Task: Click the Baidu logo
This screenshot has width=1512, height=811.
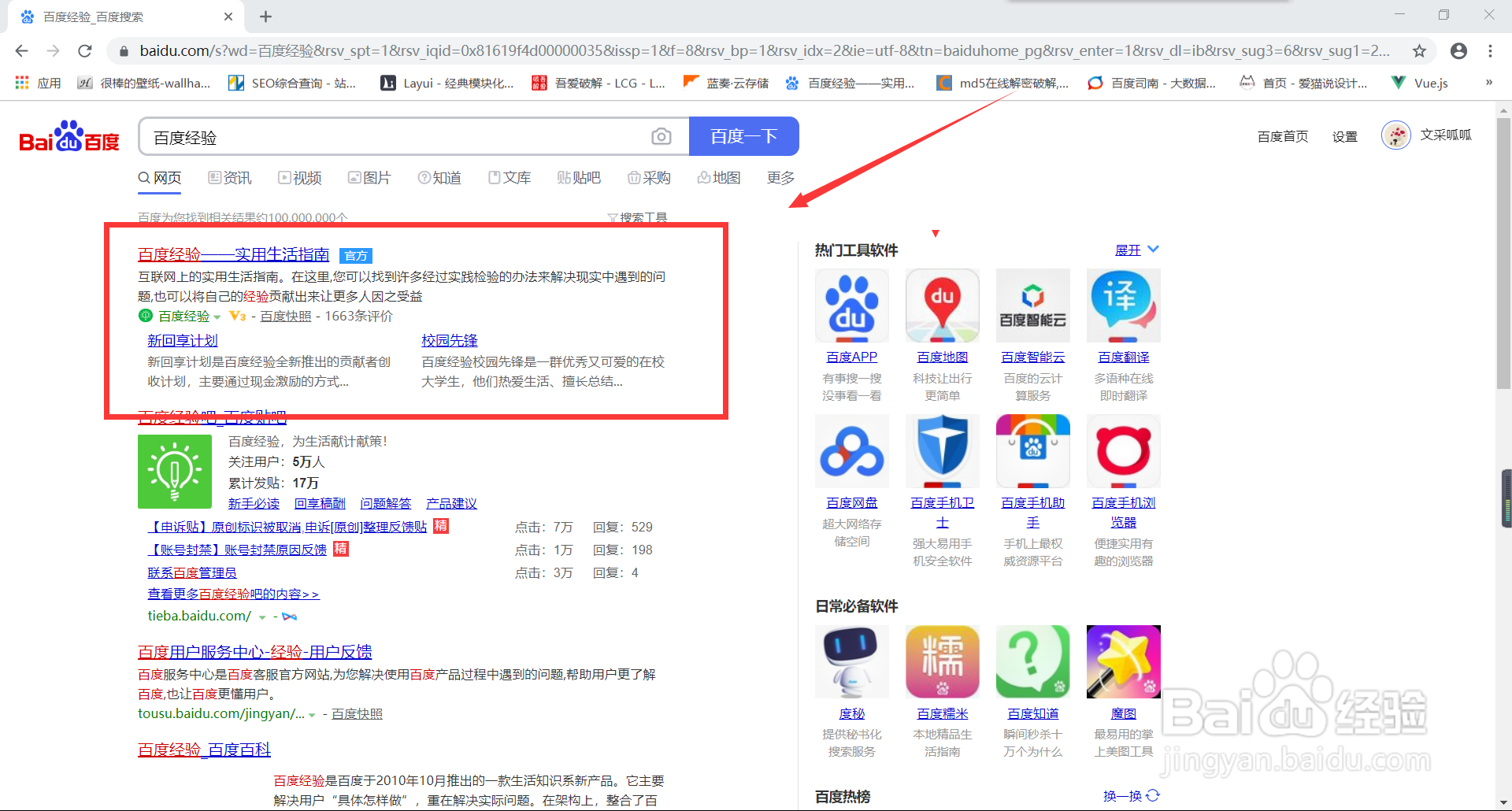Action: pos(69,137)
